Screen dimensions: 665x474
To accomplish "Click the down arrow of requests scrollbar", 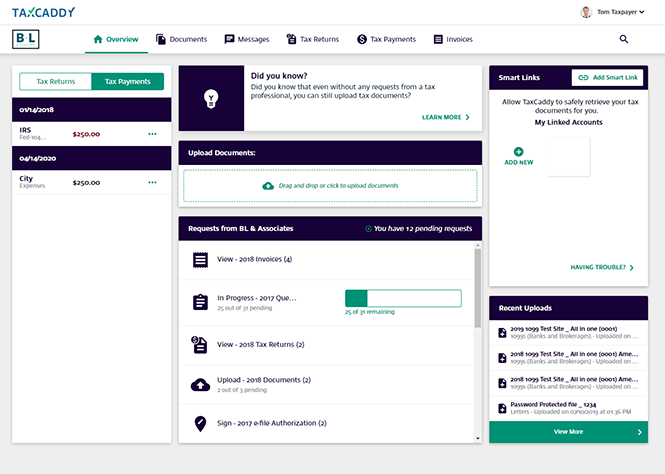I will point(478,439).
